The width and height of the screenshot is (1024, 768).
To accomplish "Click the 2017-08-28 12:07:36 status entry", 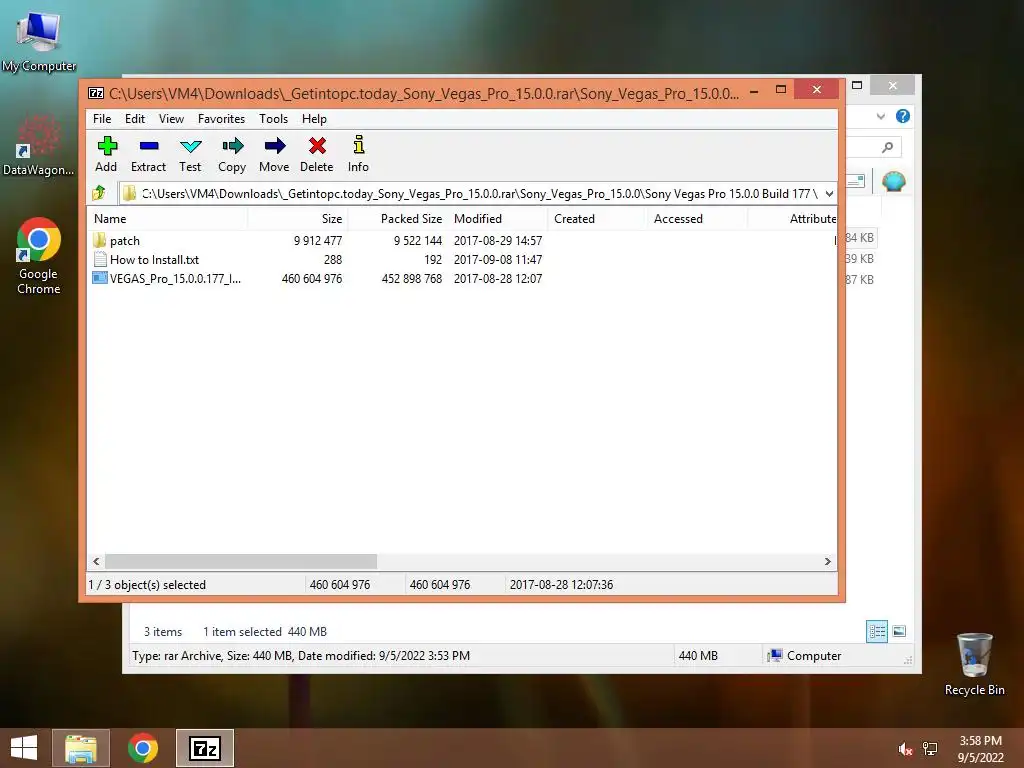I will [561, 584].
